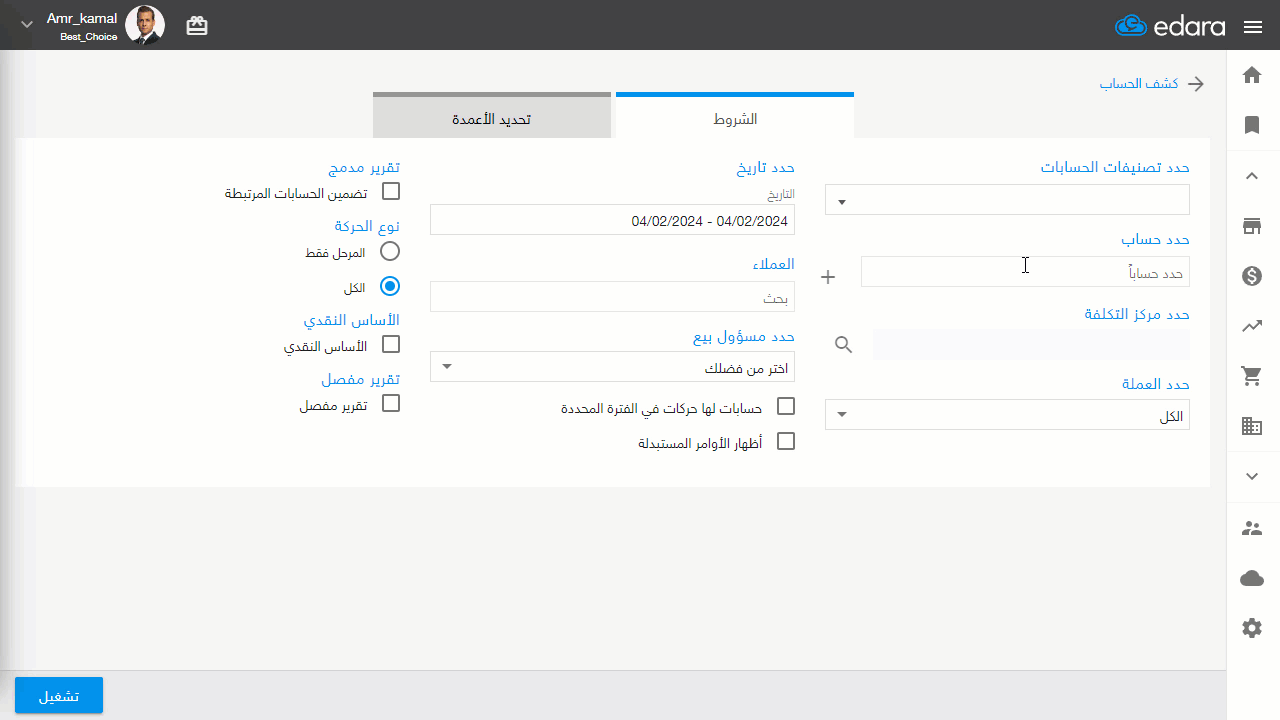The height and width of the screenshot is (720, 1280).
Task: Click Amr_kamal profile avatar
Action: click(x=145, y=25)
